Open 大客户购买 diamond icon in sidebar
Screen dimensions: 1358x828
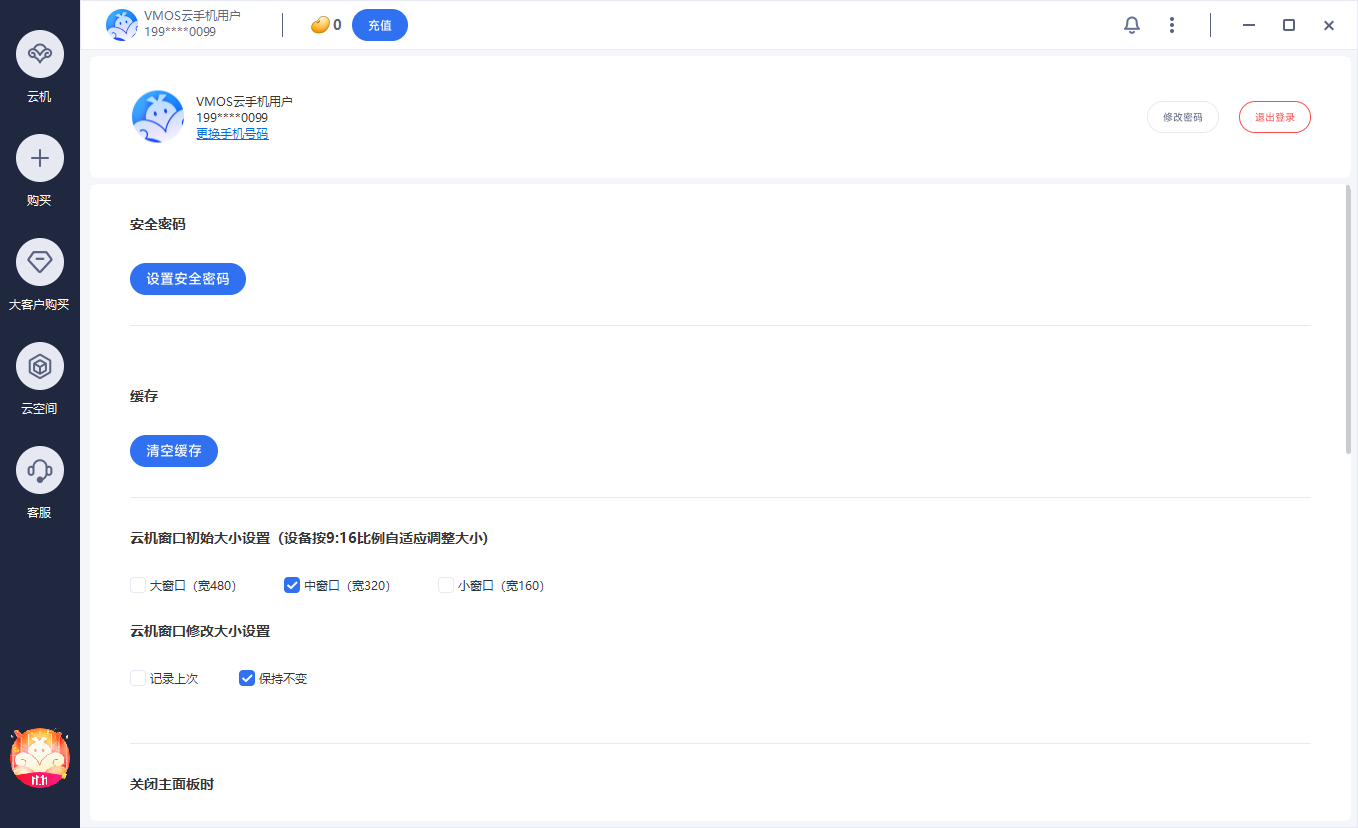[x=40, y=262]
